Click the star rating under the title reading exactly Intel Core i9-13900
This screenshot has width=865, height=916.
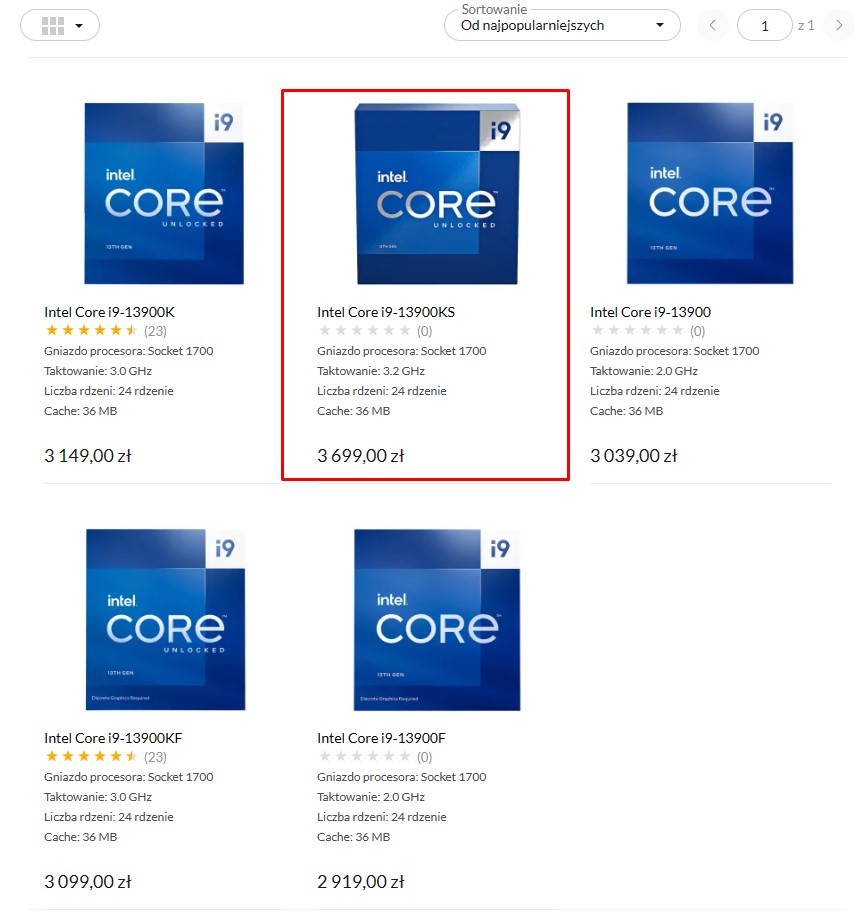637,331
